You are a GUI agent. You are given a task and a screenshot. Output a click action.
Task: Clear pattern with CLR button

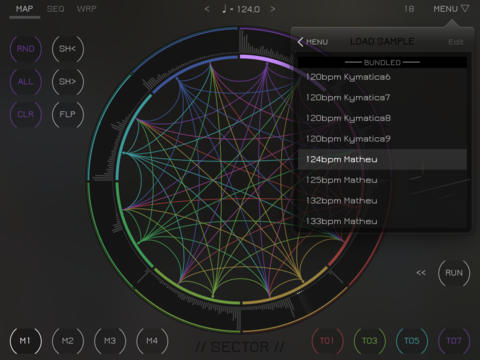pyautogui.click(x=26, y=114)
